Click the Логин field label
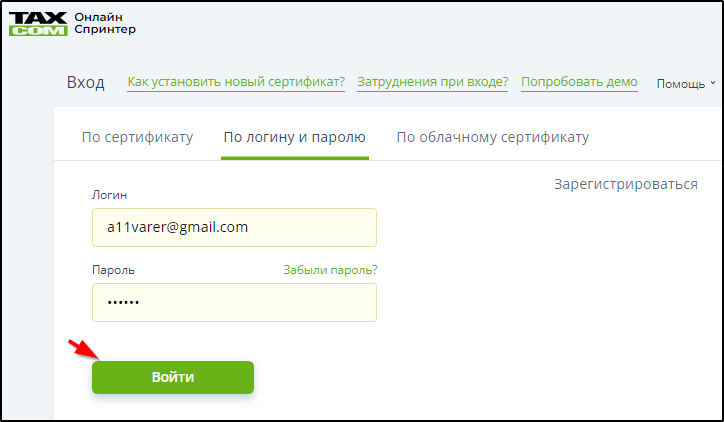Viewport: 724px width, 422px height. tap(109, 195)
